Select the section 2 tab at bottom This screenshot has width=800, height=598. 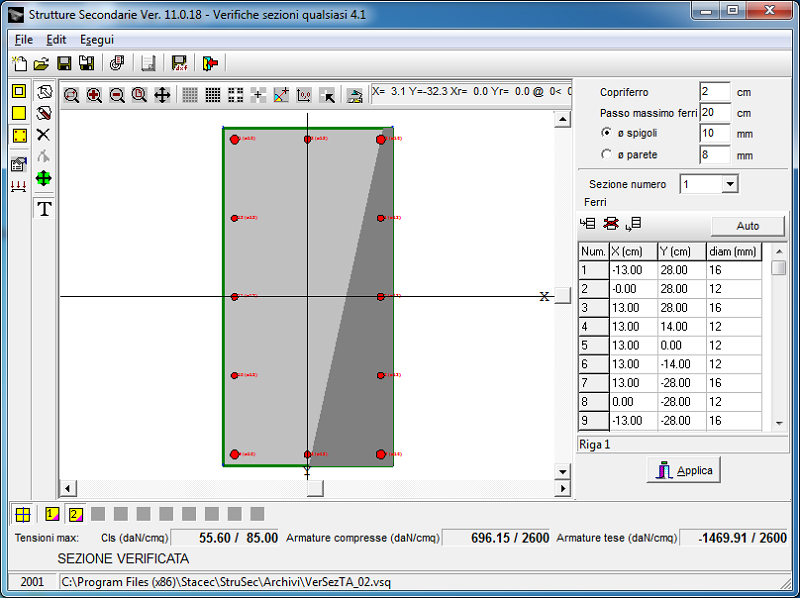click(75, 514)
